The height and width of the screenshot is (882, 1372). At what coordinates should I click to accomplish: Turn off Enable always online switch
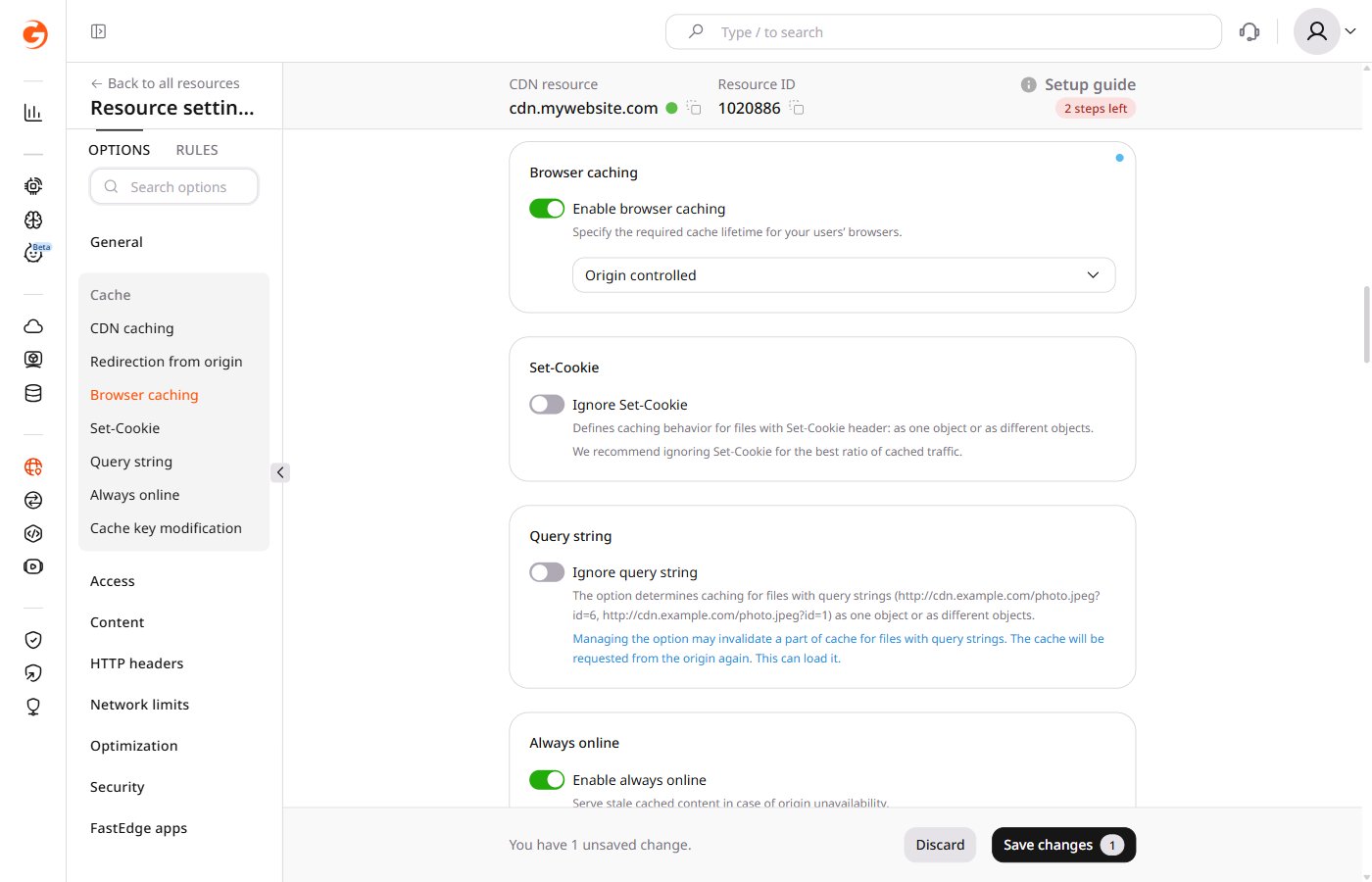pyautogui.click(x=547, y=779)
